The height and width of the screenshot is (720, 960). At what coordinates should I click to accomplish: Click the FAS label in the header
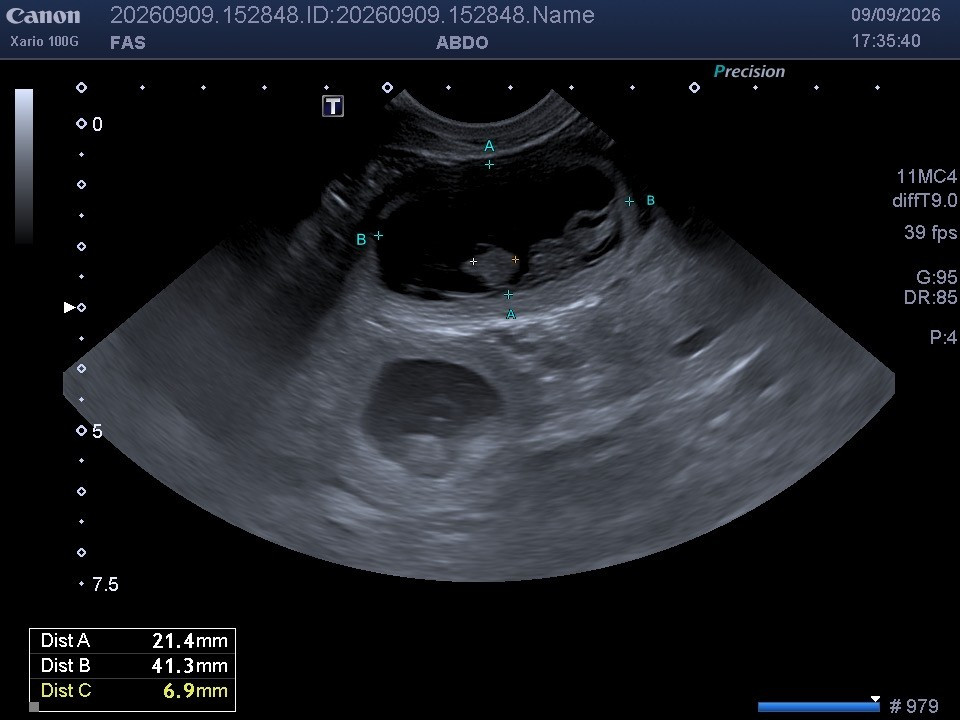click(x=128, y=43)
